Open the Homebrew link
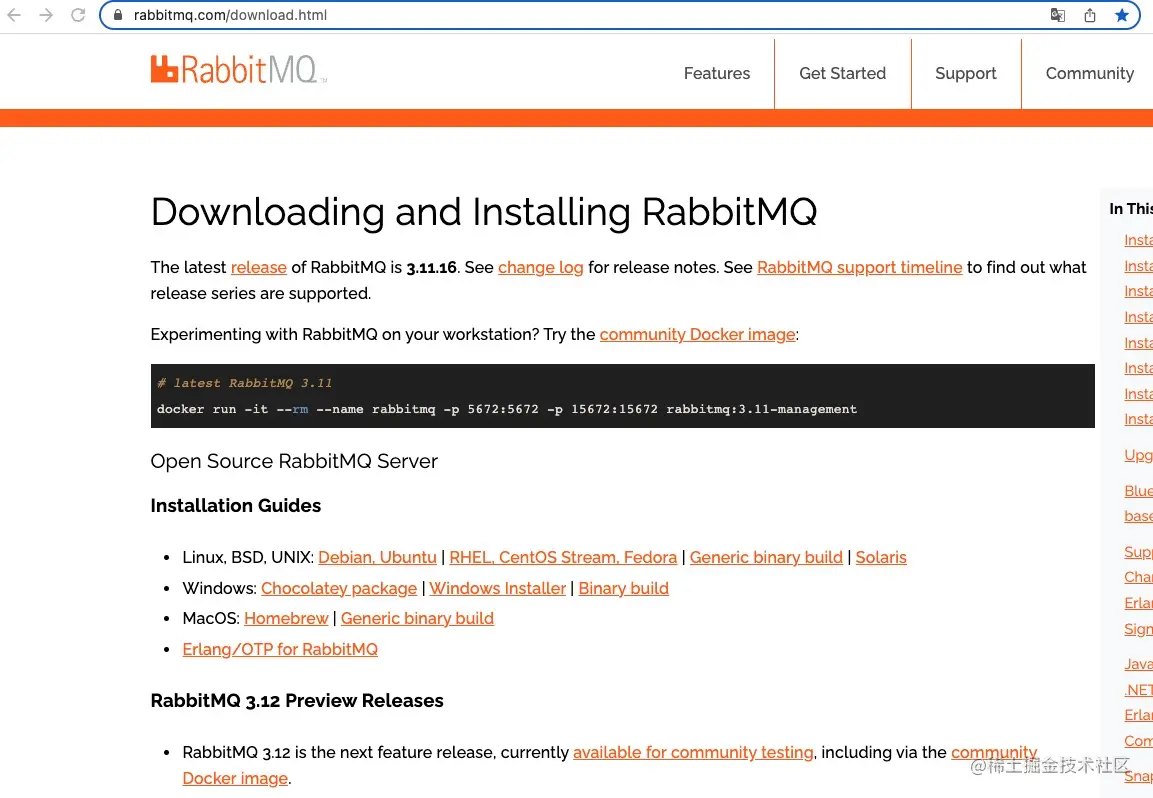 (286, 619)
